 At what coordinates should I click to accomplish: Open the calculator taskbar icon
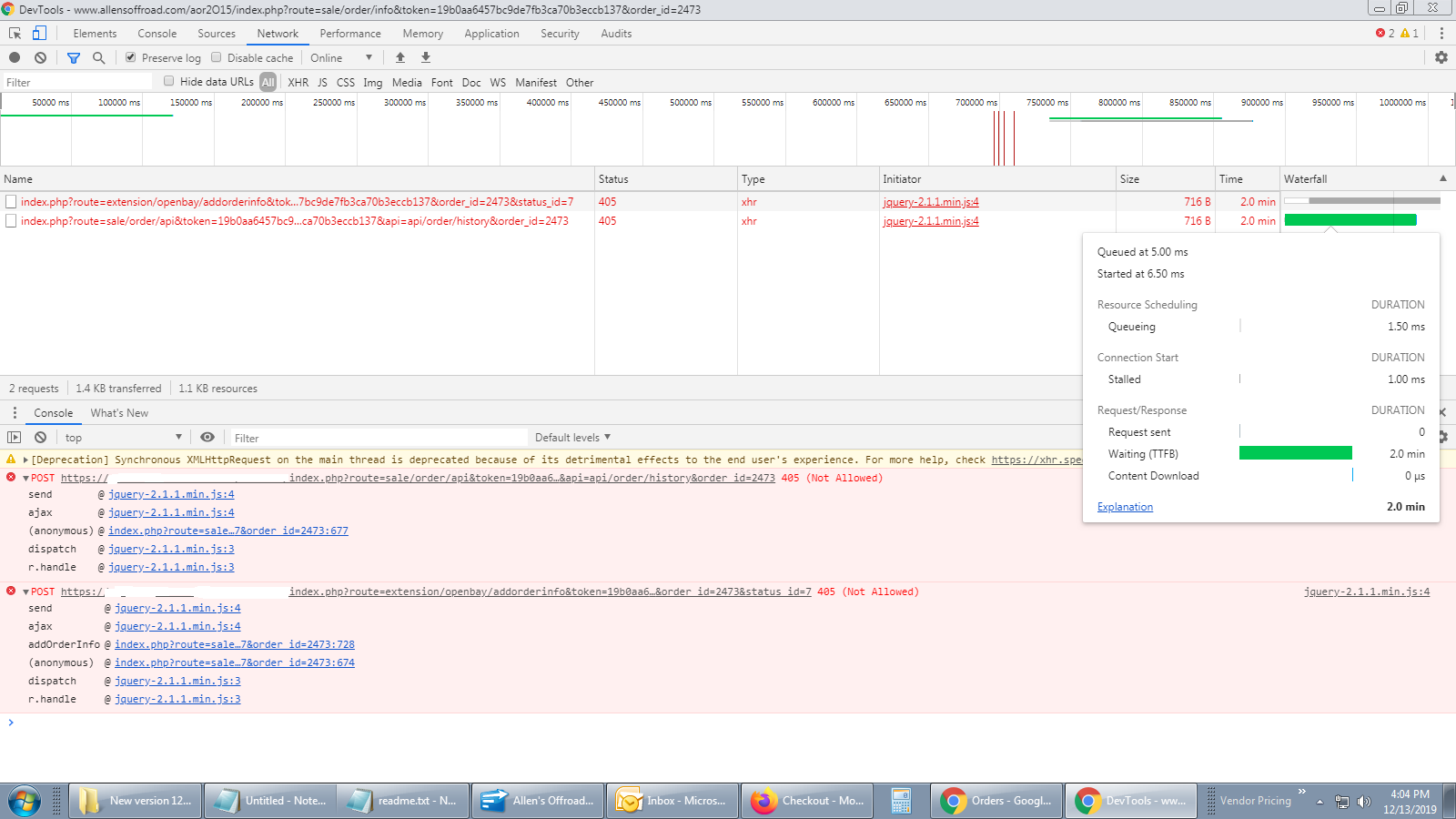(901, 801)
